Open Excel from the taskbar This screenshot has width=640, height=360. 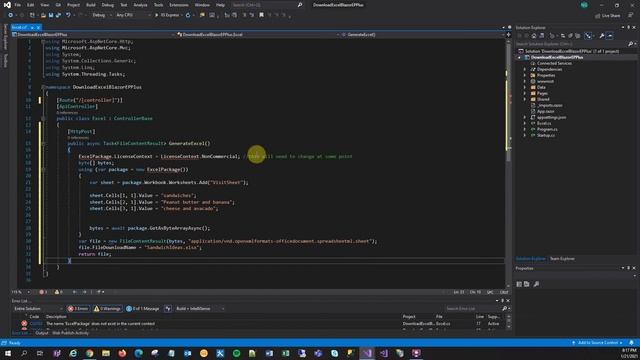pyautogui.click(x=285, y=353)
